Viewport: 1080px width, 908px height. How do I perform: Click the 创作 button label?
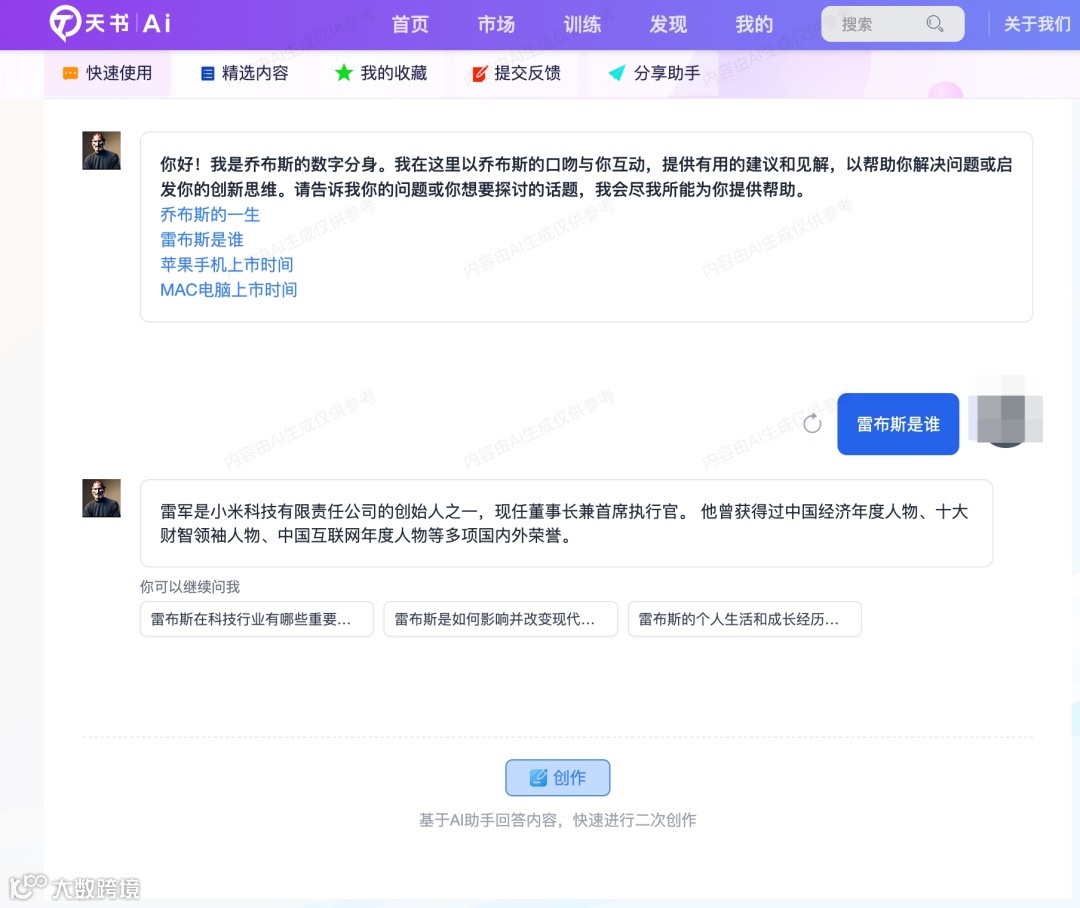[570, 778]
